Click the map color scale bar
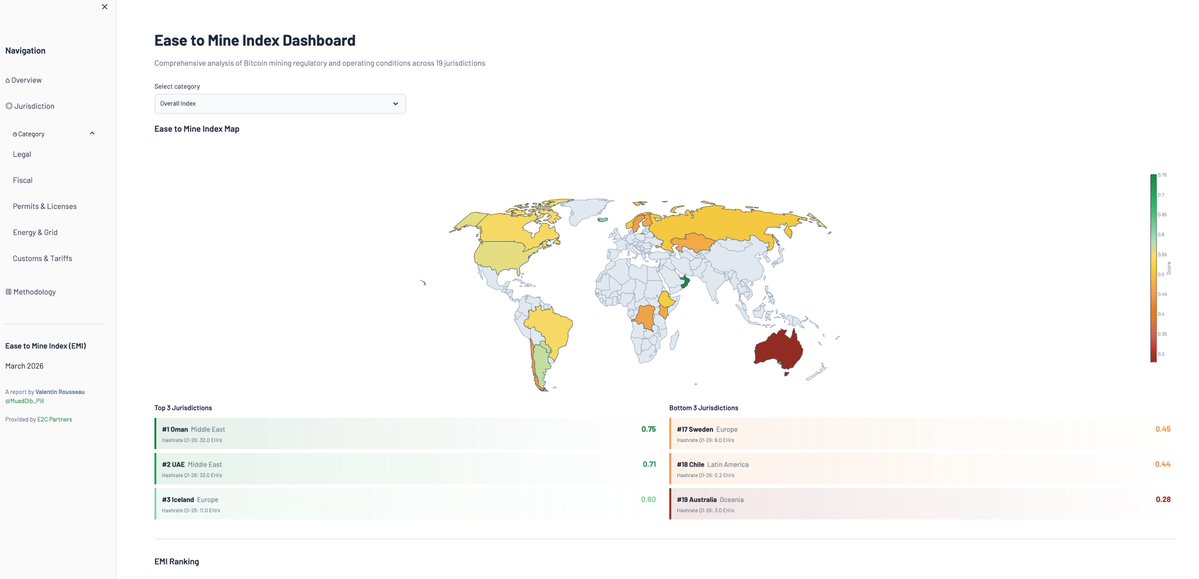 [1153, 268]
